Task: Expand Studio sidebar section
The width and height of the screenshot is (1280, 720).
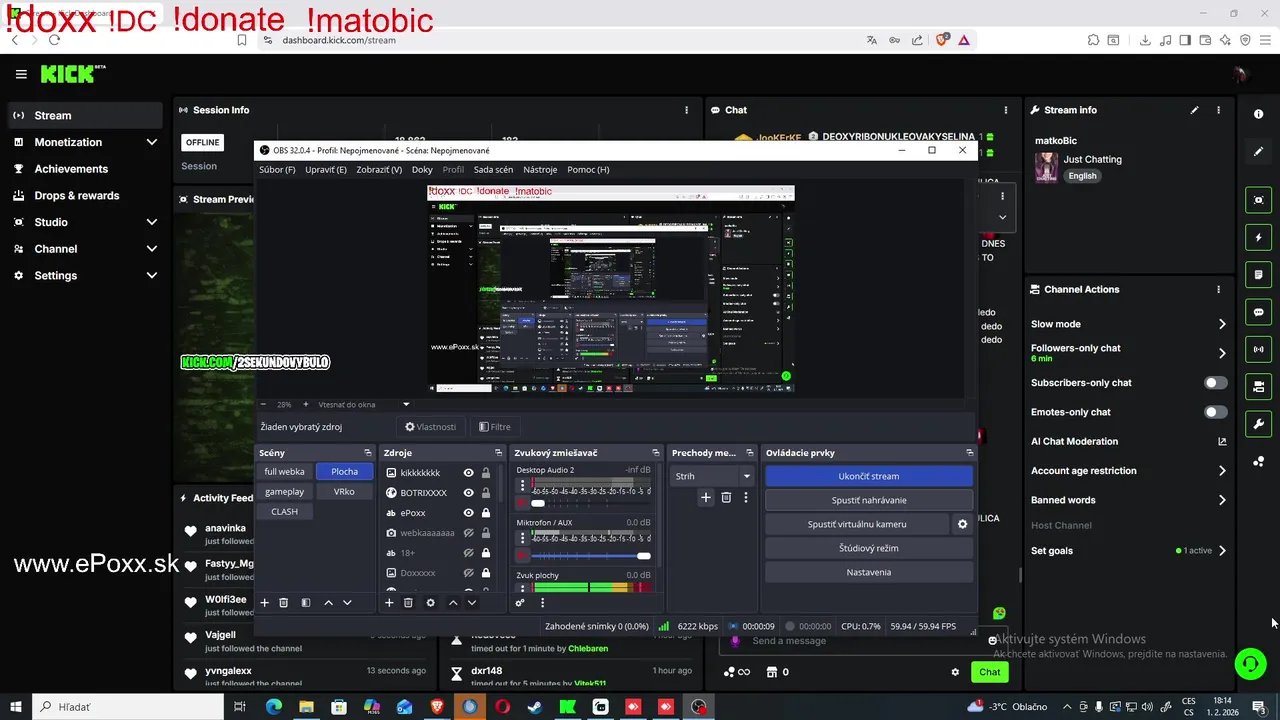Action: pos(152,222)
